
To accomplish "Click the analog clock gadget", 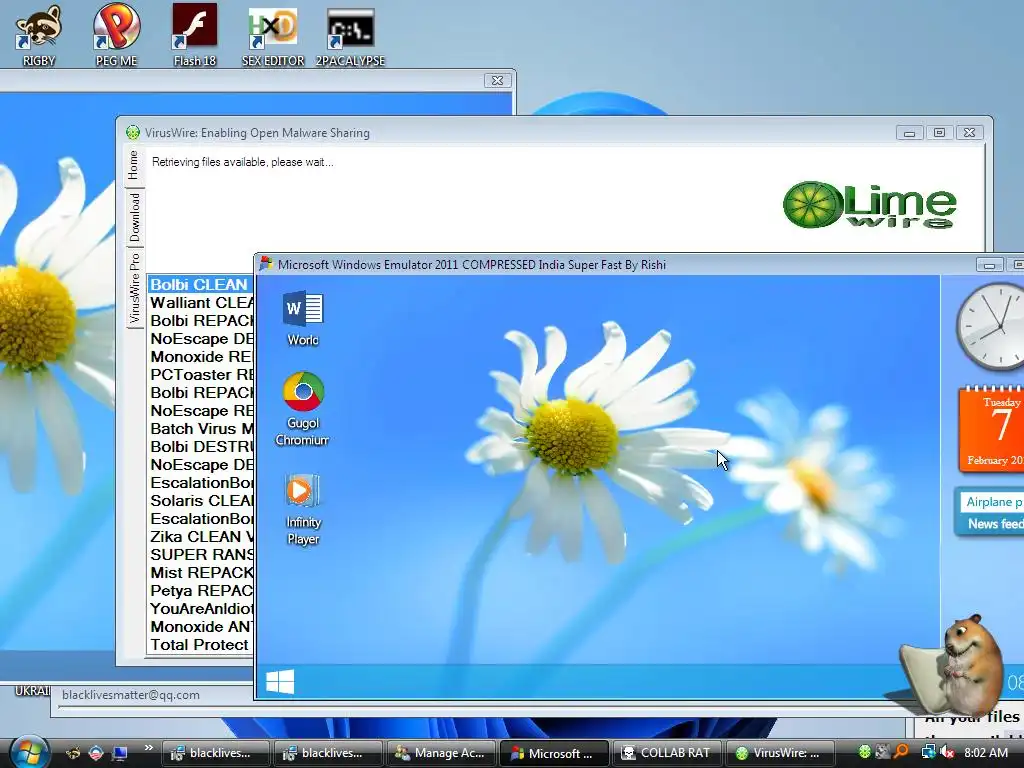I will pos(991,326).
